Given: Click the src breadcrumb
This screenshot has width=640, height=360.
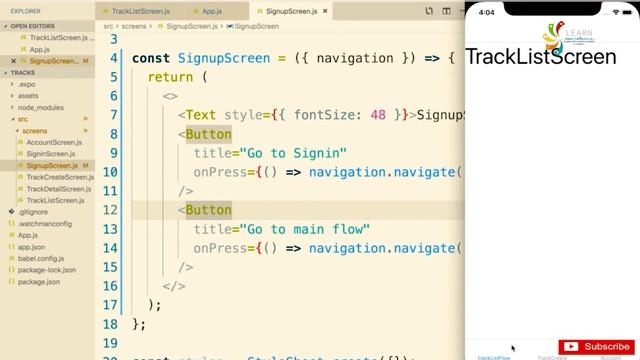Looking at the screenshot, I should [x=108, y=26].
